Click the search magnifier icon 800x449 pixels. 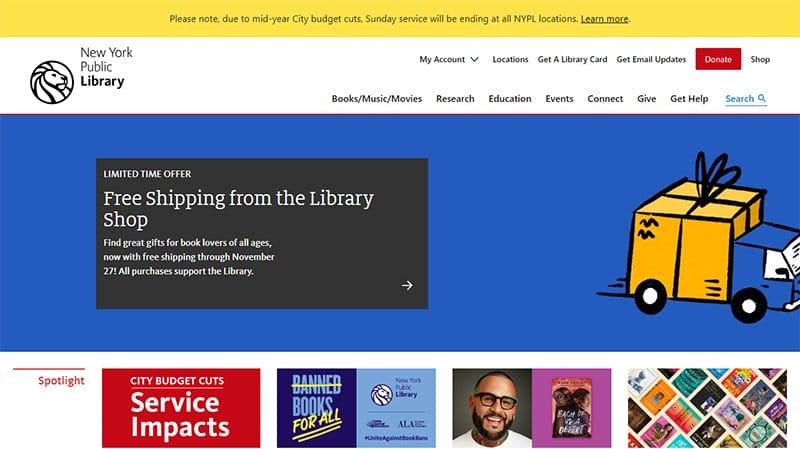pos(762,98)
